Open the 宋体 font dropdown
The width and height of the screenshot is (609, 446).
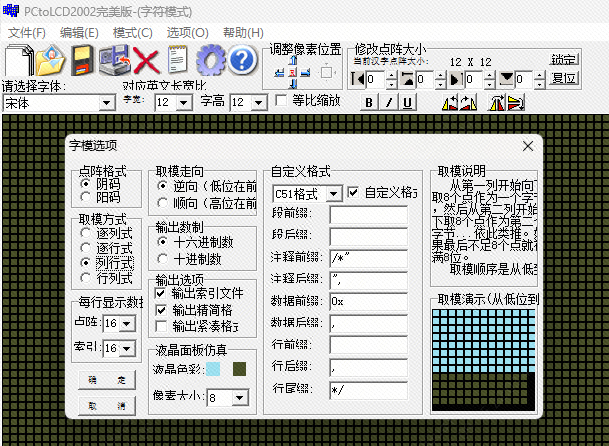(x=106, y=103)
